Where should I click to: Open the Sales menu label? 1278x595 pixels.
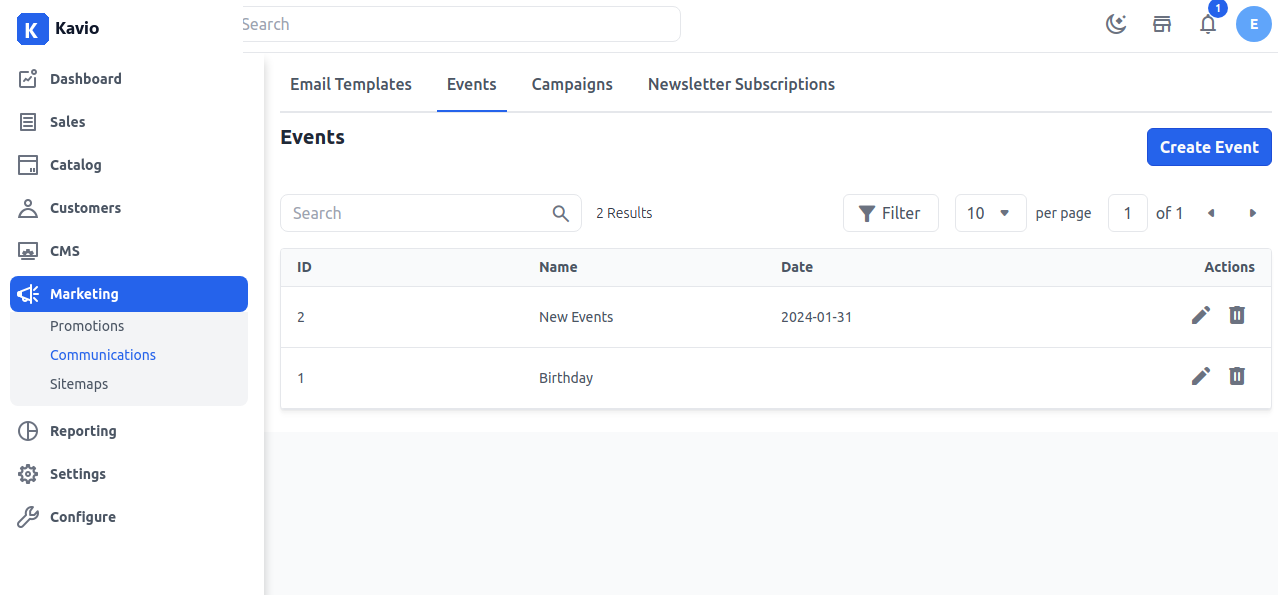[68, 122]
